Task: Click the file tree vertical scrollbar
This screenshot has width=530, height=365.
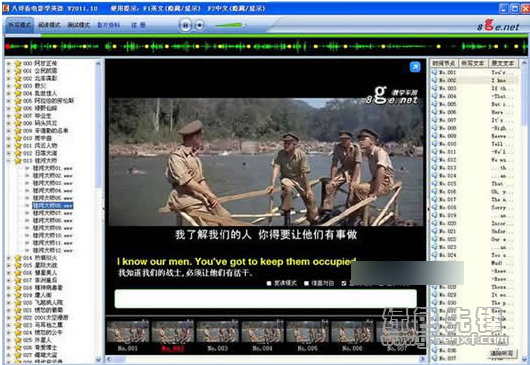Action: click(x=98, y=211)
